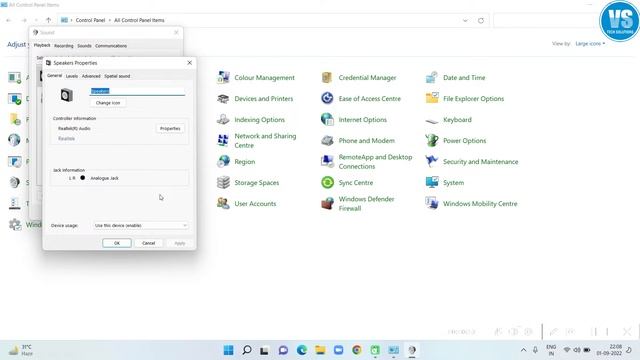This screenshot has height=360, width=640.
Task: Click OK in Speakers Properties
Action: (x=117, y=243)
